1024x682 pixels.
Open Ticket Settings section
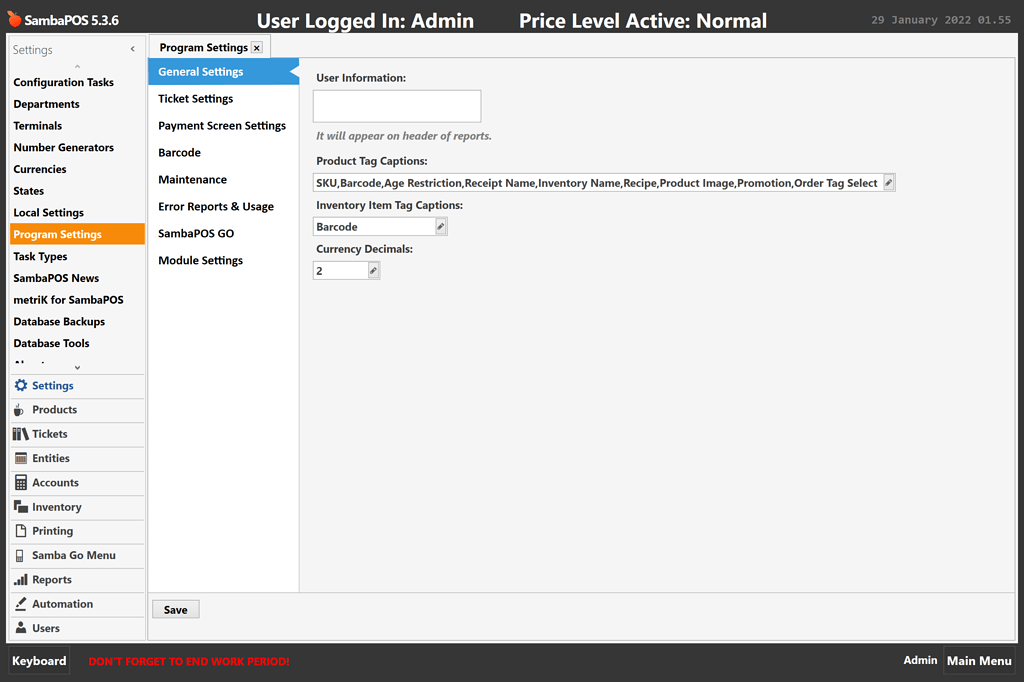(223, 99)
